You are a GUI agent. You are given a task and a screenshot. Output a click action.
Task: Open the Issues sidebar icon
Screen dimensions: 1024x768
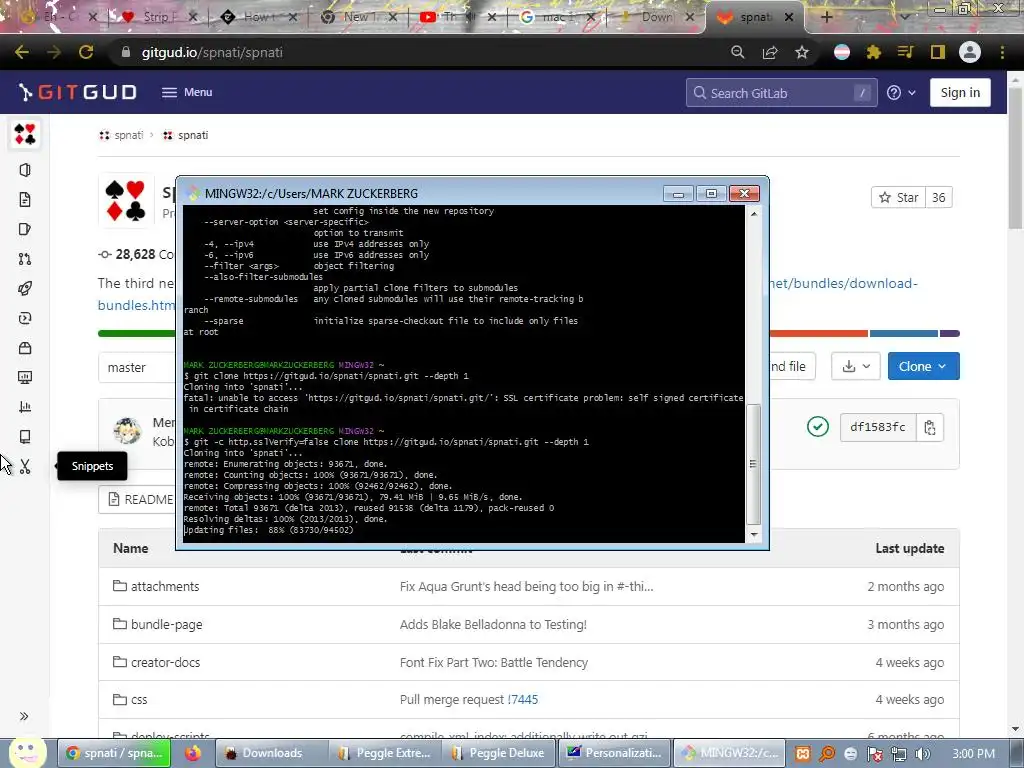pos(25,229)
